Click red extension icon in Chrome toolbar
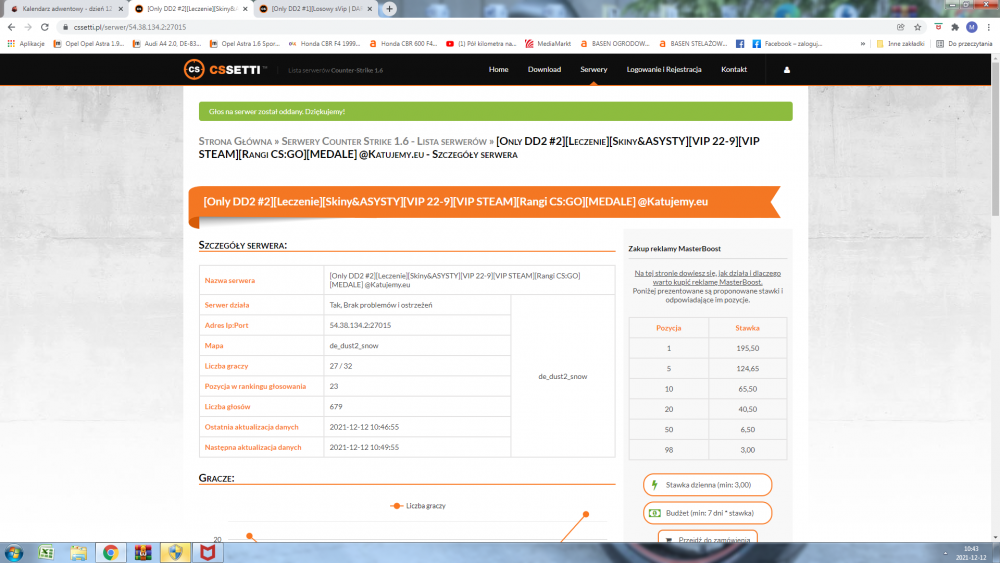1000x563 pixels. coord(938,27)
